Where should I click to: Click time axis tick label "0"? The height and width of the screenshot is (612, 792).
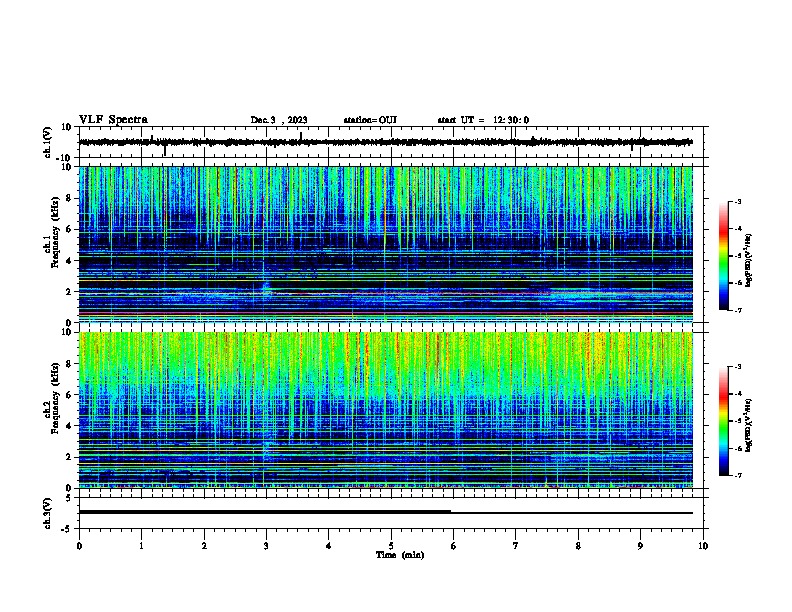[x=79, y=546]
